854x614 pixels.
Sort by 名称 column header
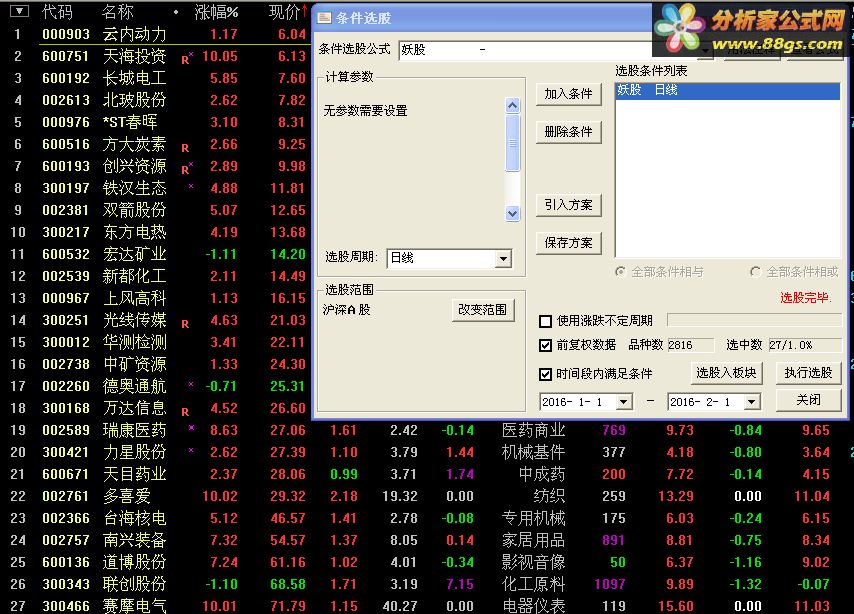point(118,11)
